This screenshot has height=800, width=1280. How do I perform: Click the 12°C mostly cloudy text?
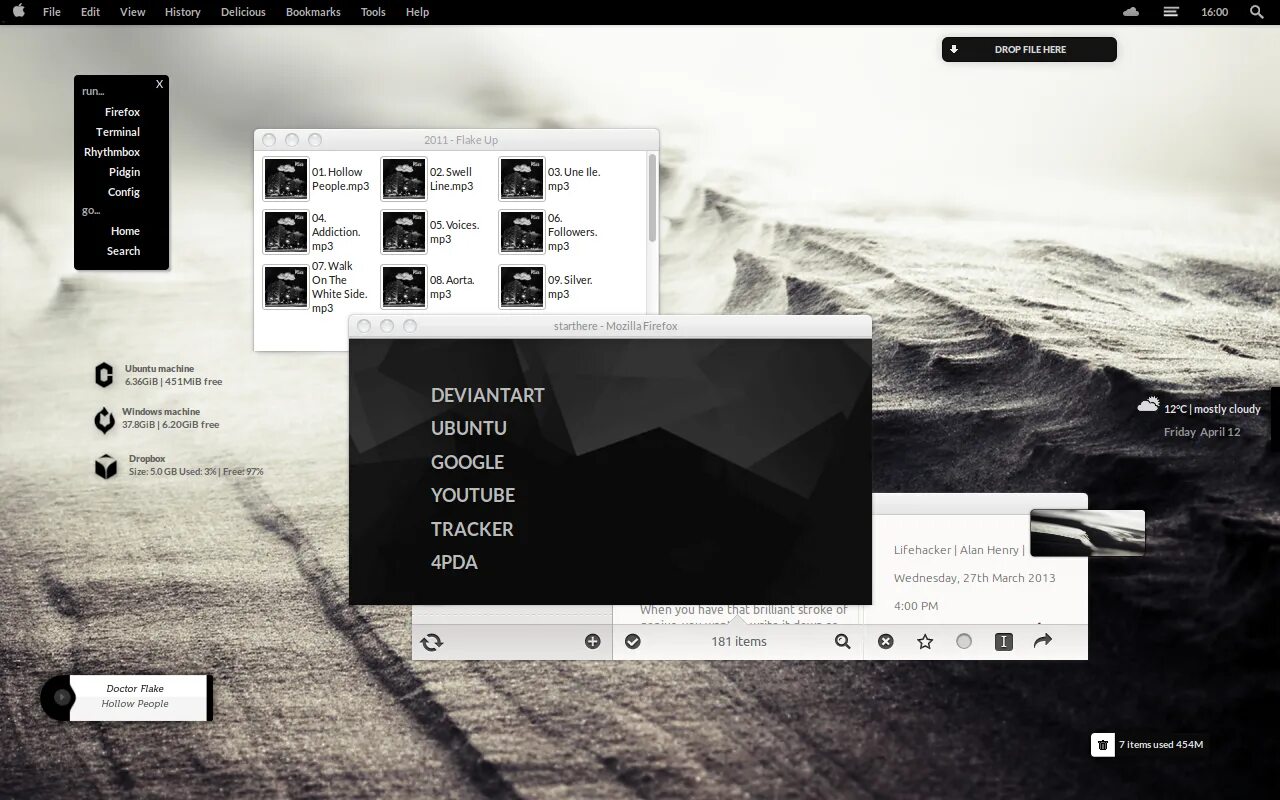coord(1212,409)
